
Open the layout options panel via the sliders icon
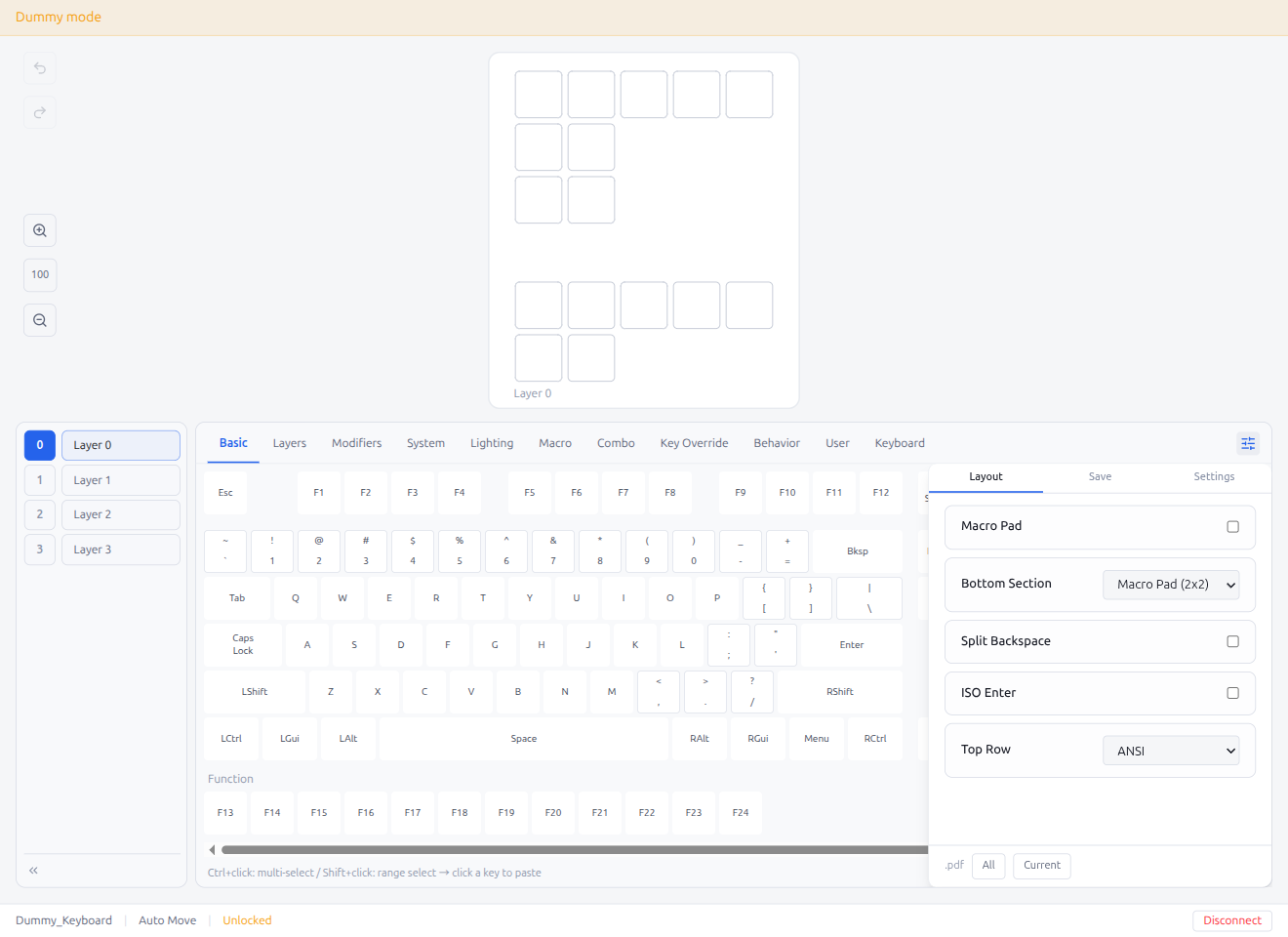point(1248,442)
